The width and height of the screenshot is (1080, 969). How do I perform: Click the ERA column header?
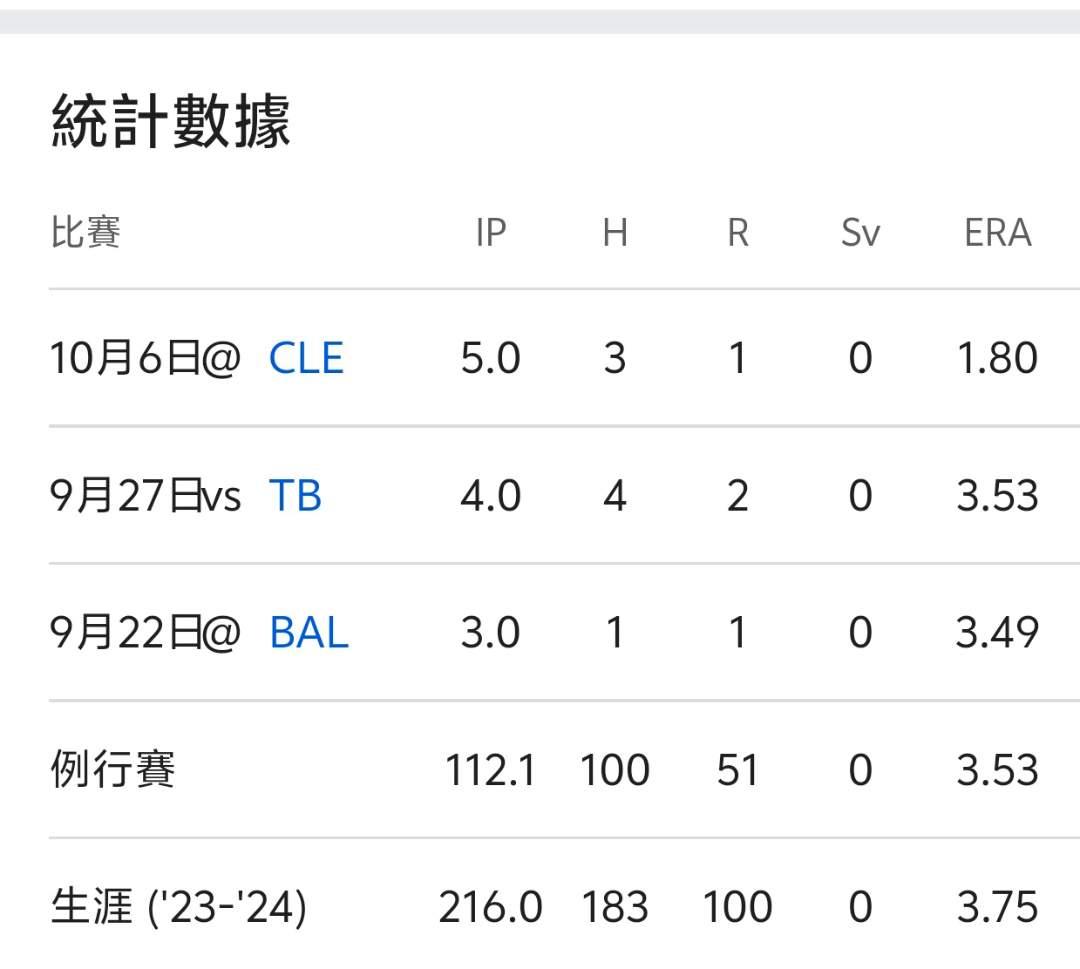click(997, 233)
